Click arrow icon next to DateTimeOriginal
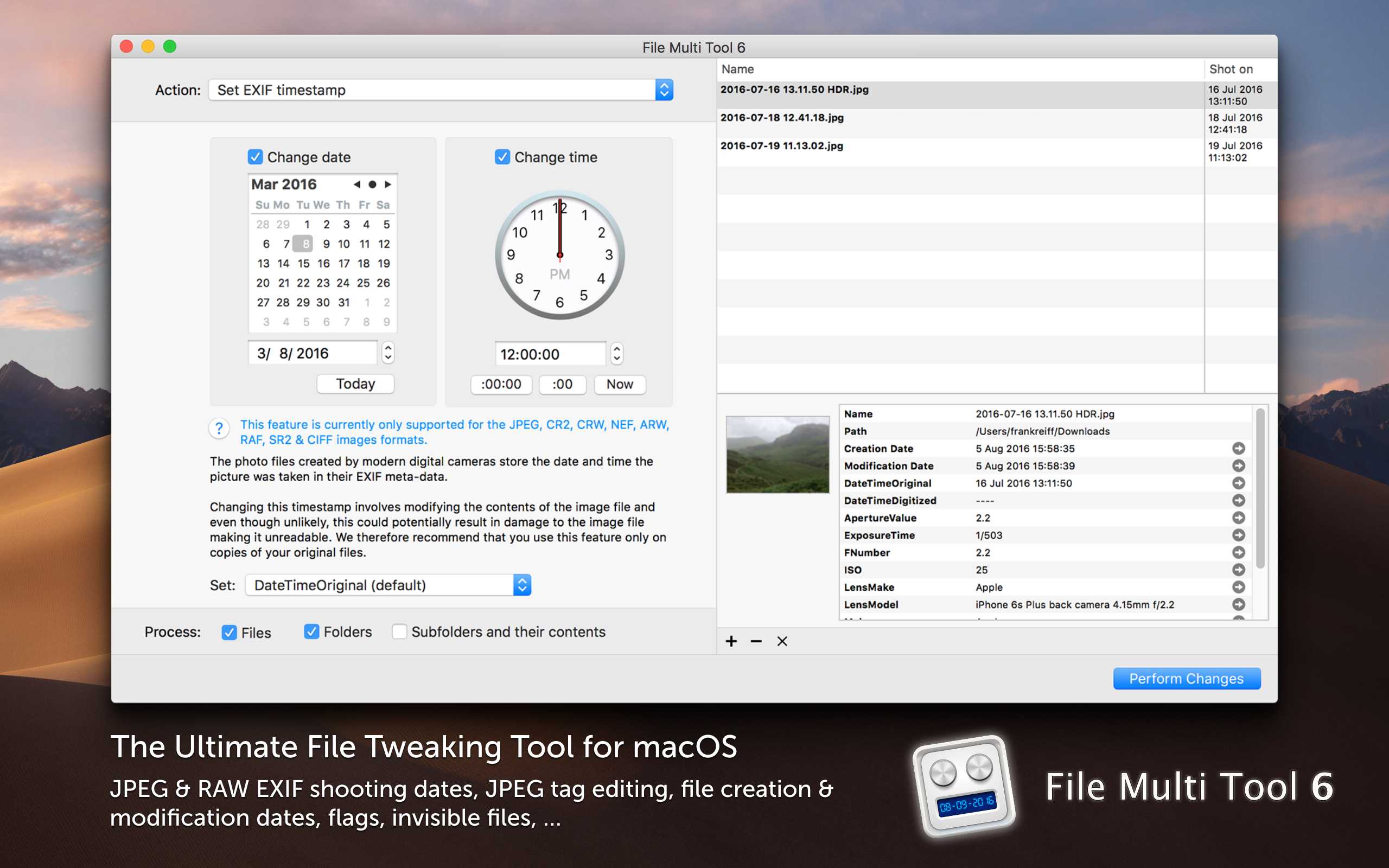Image resolution: width=1389 pixels, height=868 pixels. coord(1239,483)
